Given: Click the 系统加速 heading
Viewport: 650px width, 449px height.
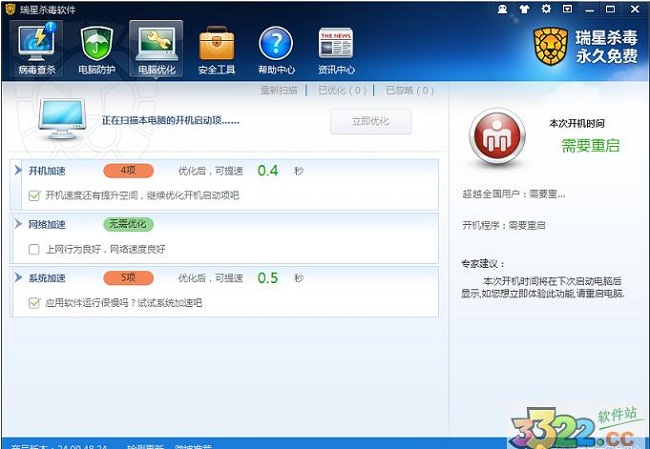Looking at the screenshot, I should pyautogui.click(x=47, y=278).
